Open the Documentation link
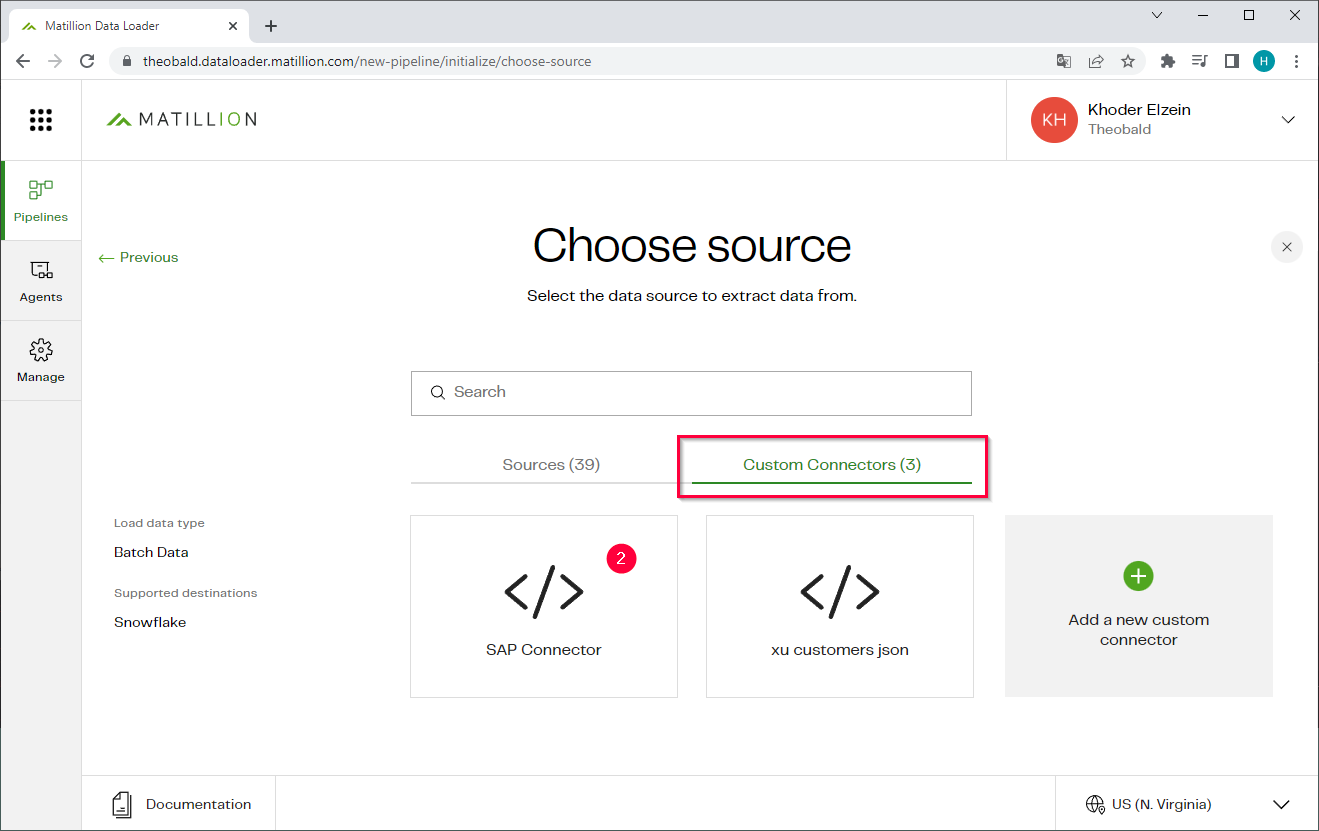The image size is (1319, 831). tap(180, 804)
